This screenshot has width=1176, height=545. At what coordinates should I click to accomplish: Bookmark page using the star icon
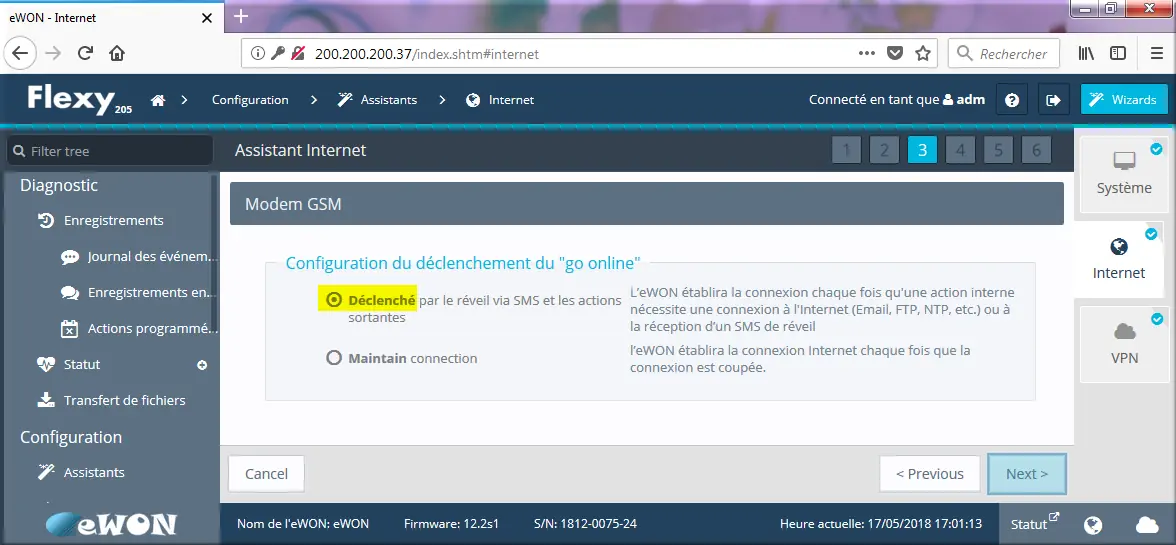pyautogui.click(x=922, y=53)
